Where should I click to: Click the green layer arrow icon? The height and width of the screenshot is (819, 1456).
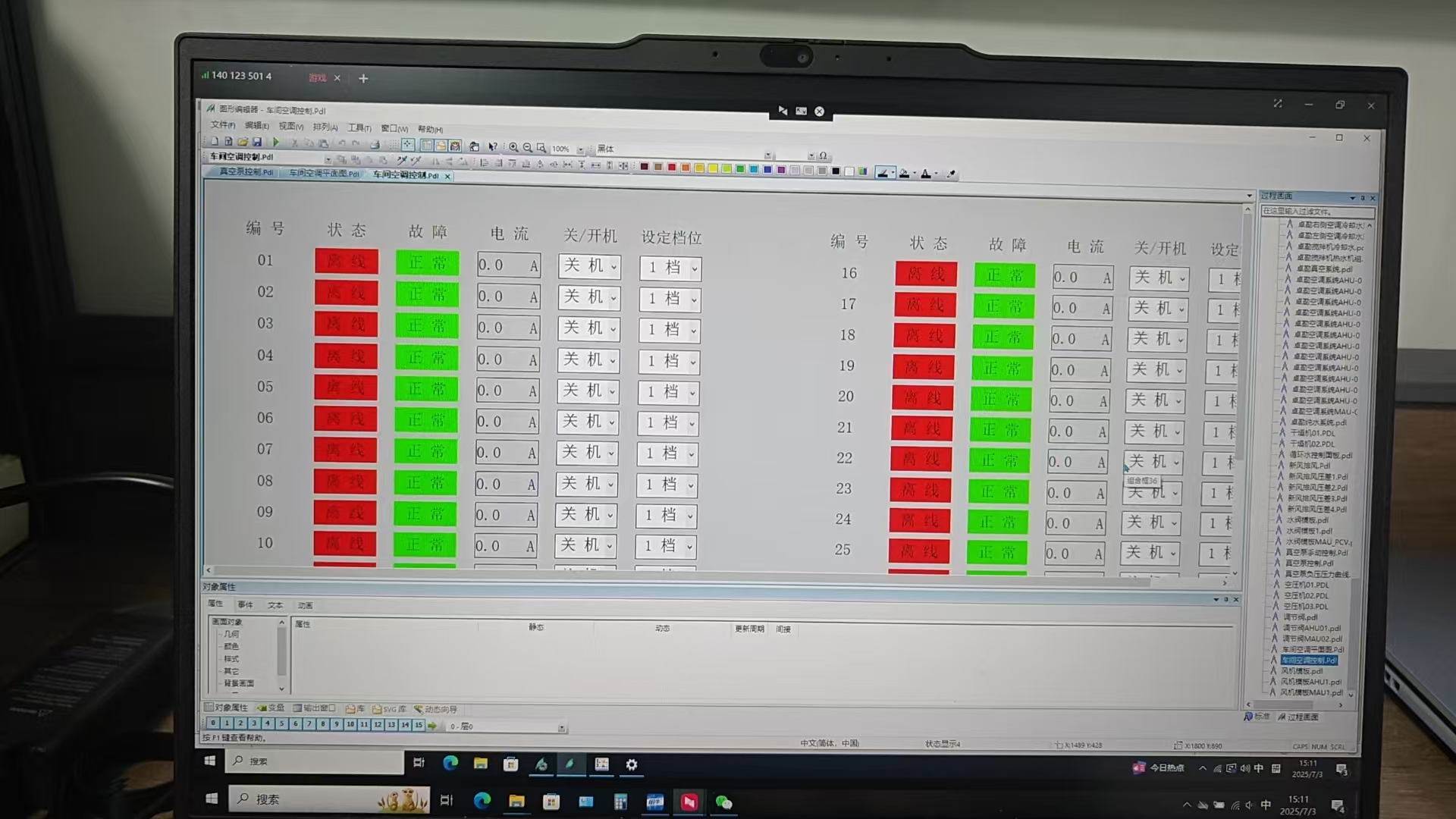tap(432, 726)
